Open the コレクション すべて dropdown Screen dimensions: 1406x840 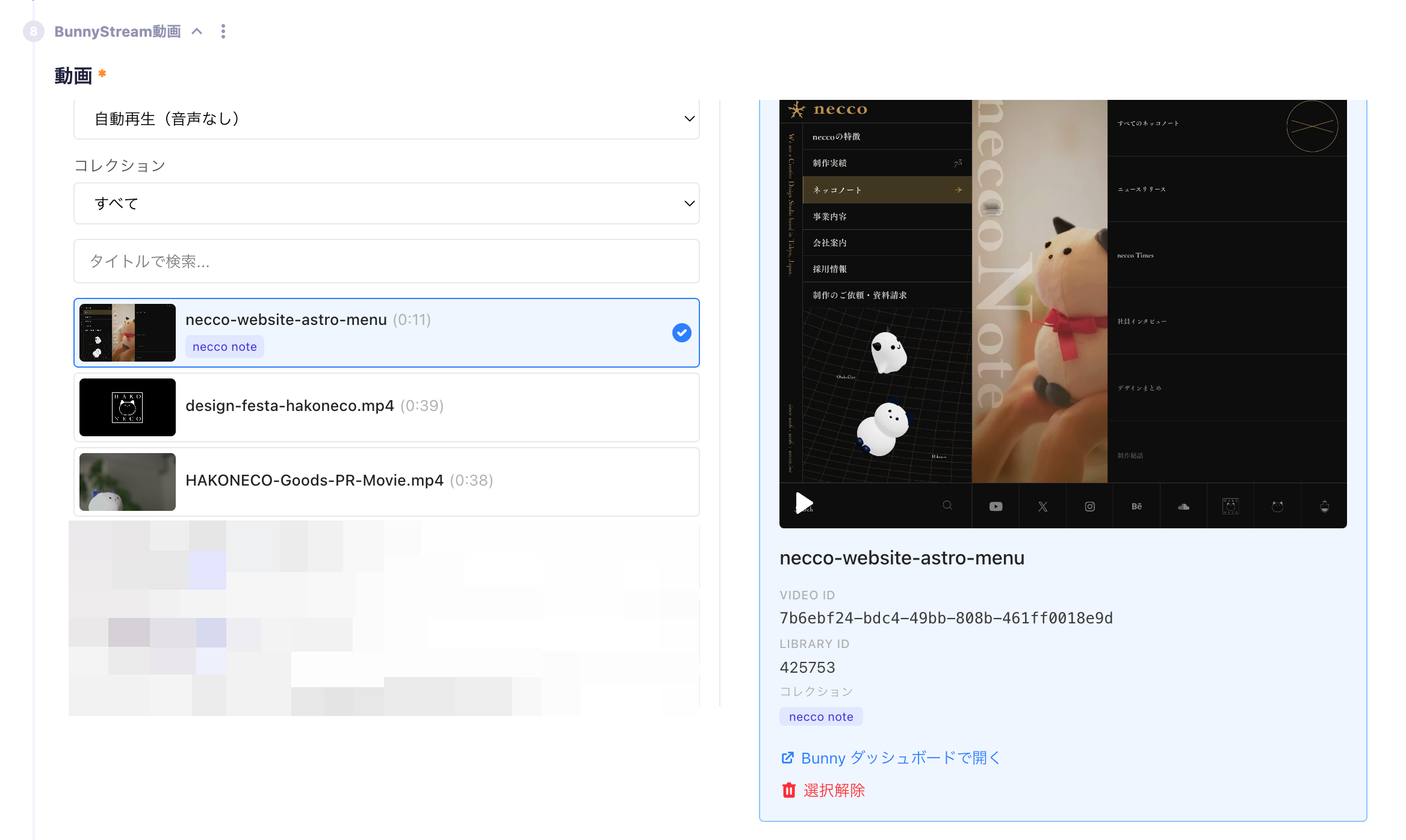tap(386, 203)
